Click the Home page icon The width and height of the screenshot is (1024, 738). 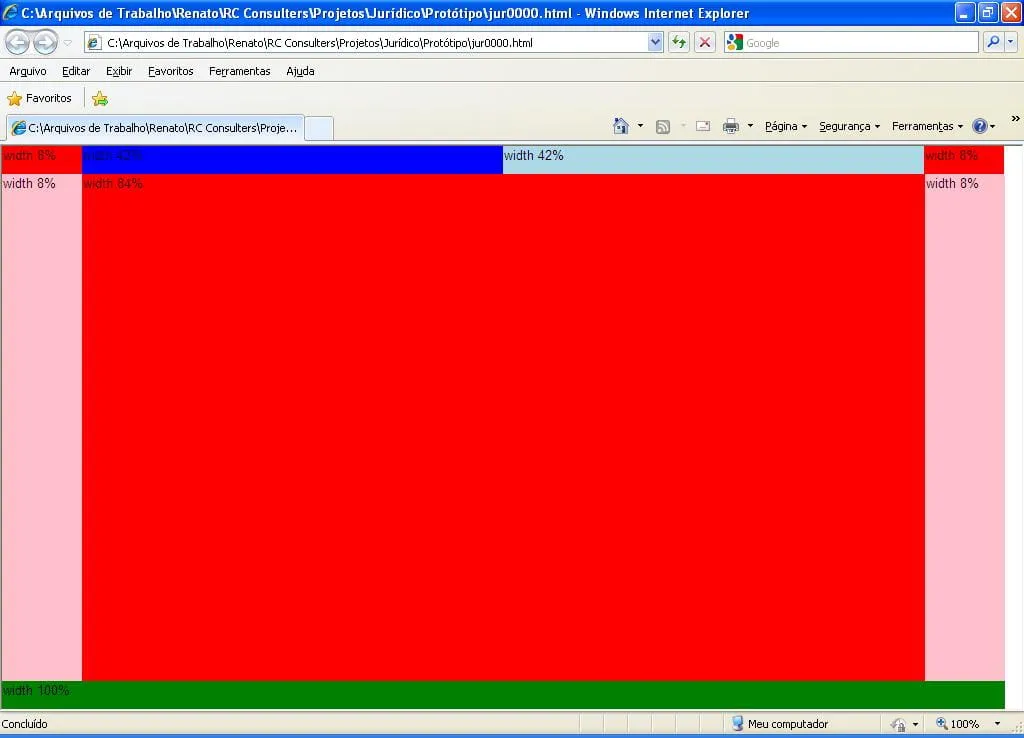[620, 126]
